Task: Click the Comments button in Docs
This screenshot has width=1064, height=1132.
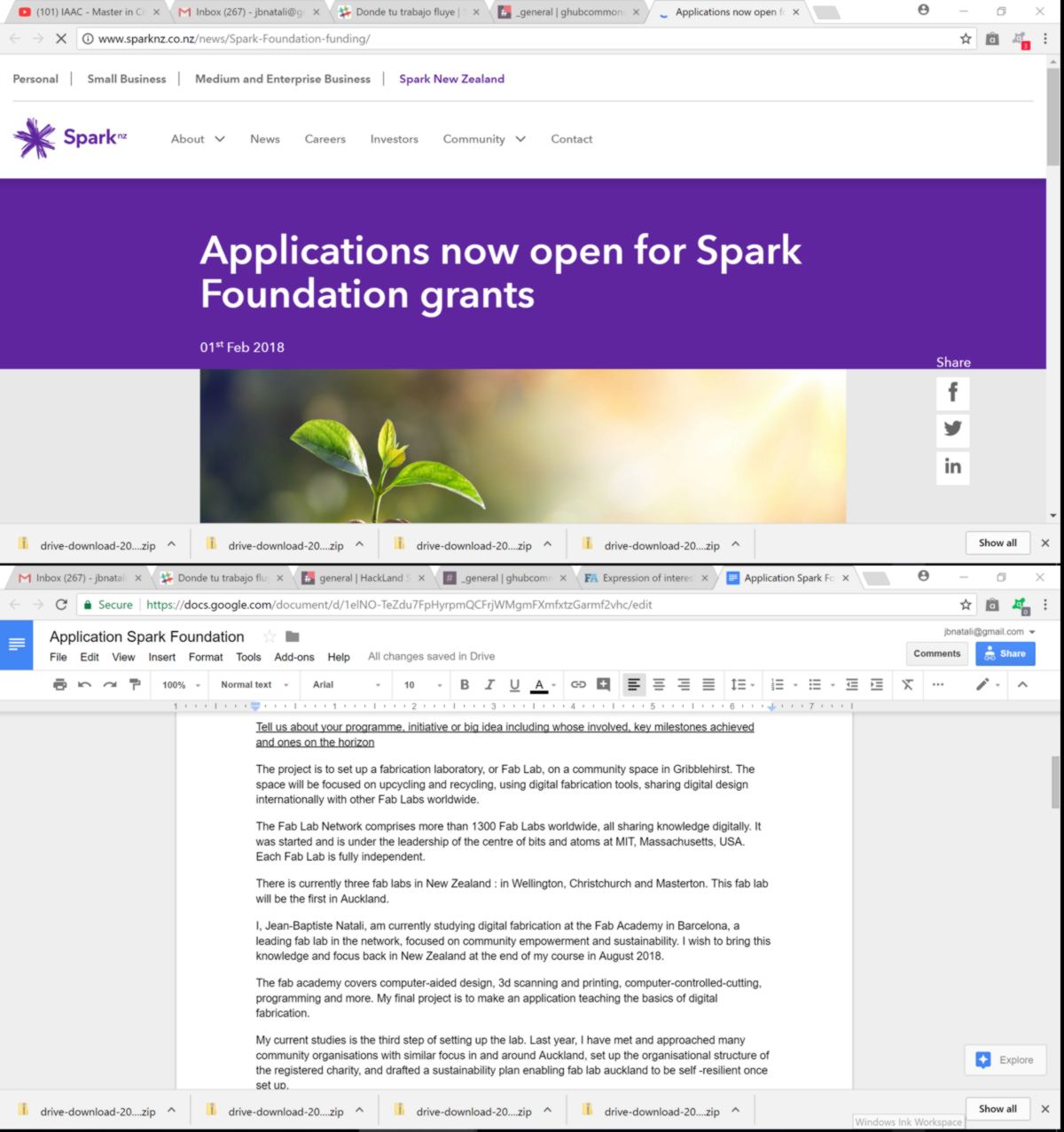Action: point(936,653)
